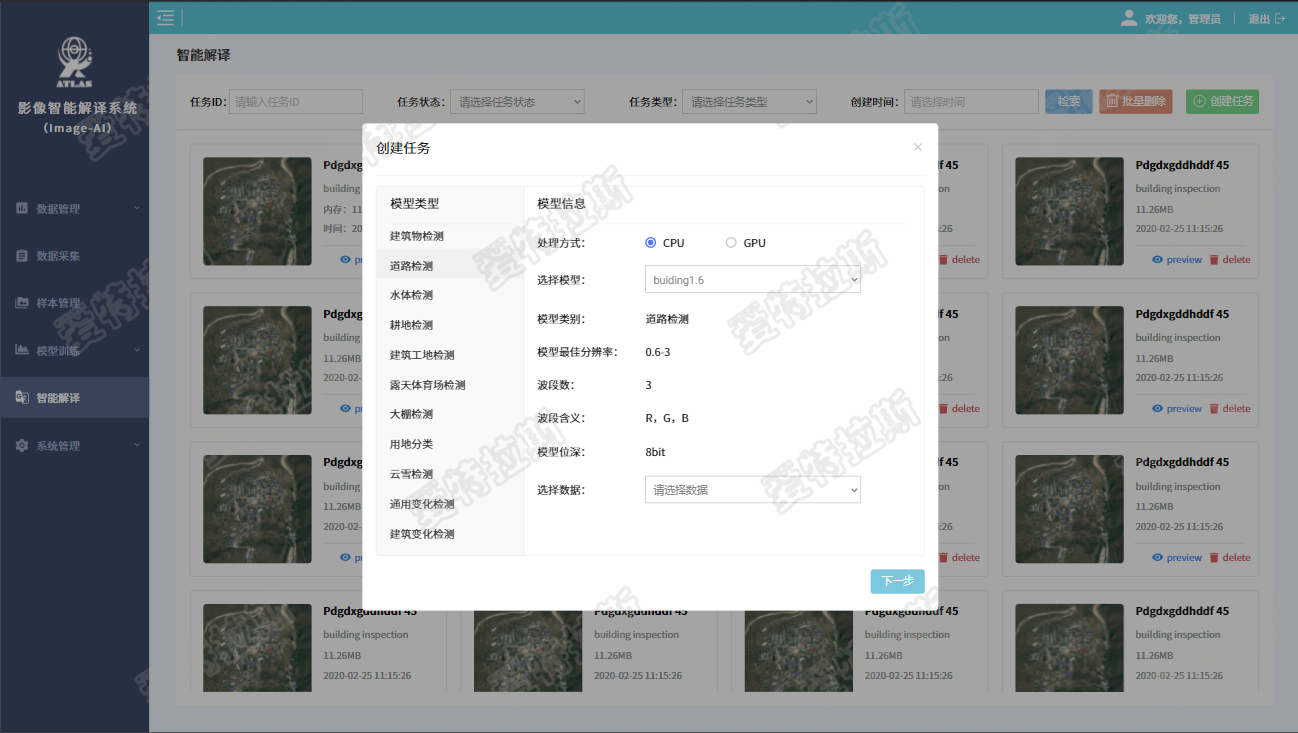The height and width of the screenshot is (733, 1298).
Task: Click the 系统管理 gear icon
Action: coord(22,446)
